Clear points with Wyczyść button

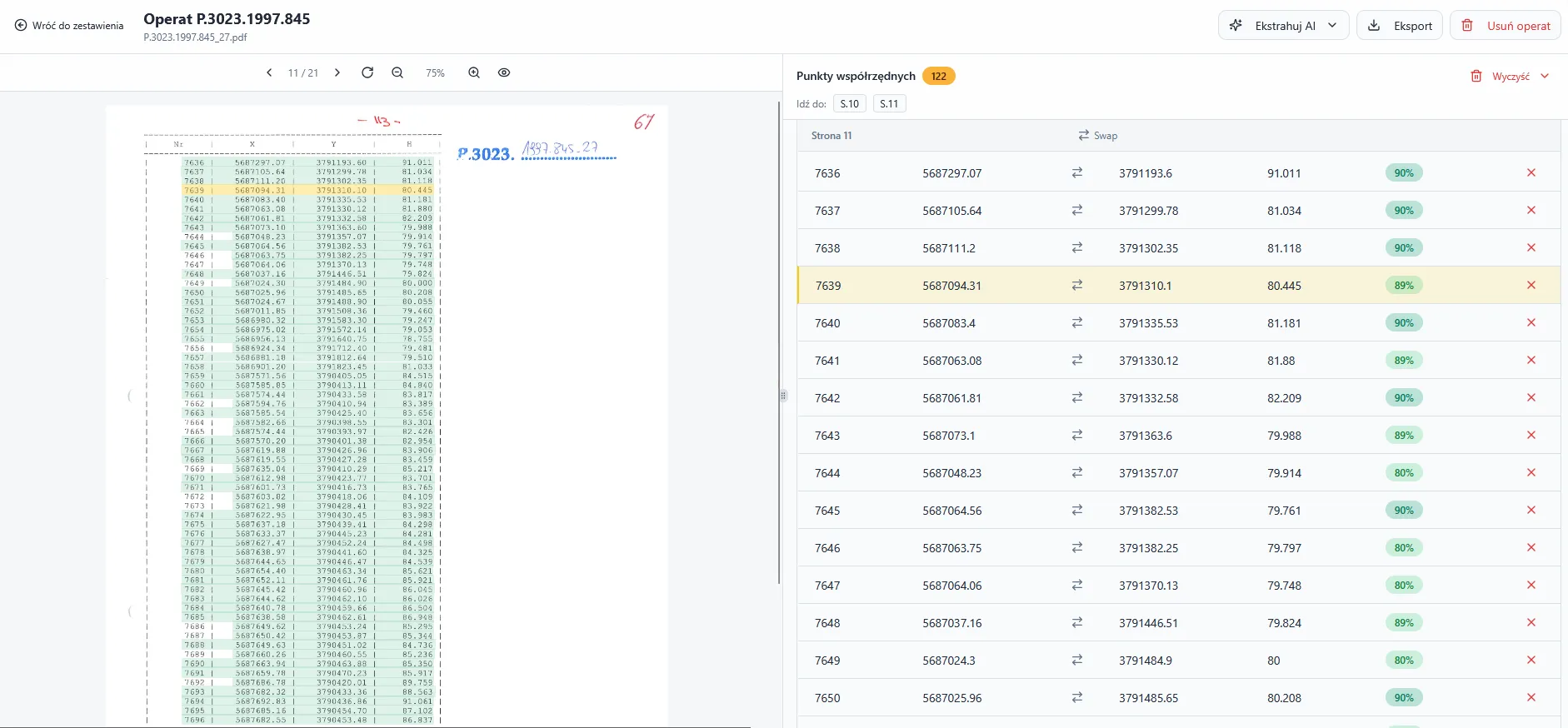coord(1501,76)
